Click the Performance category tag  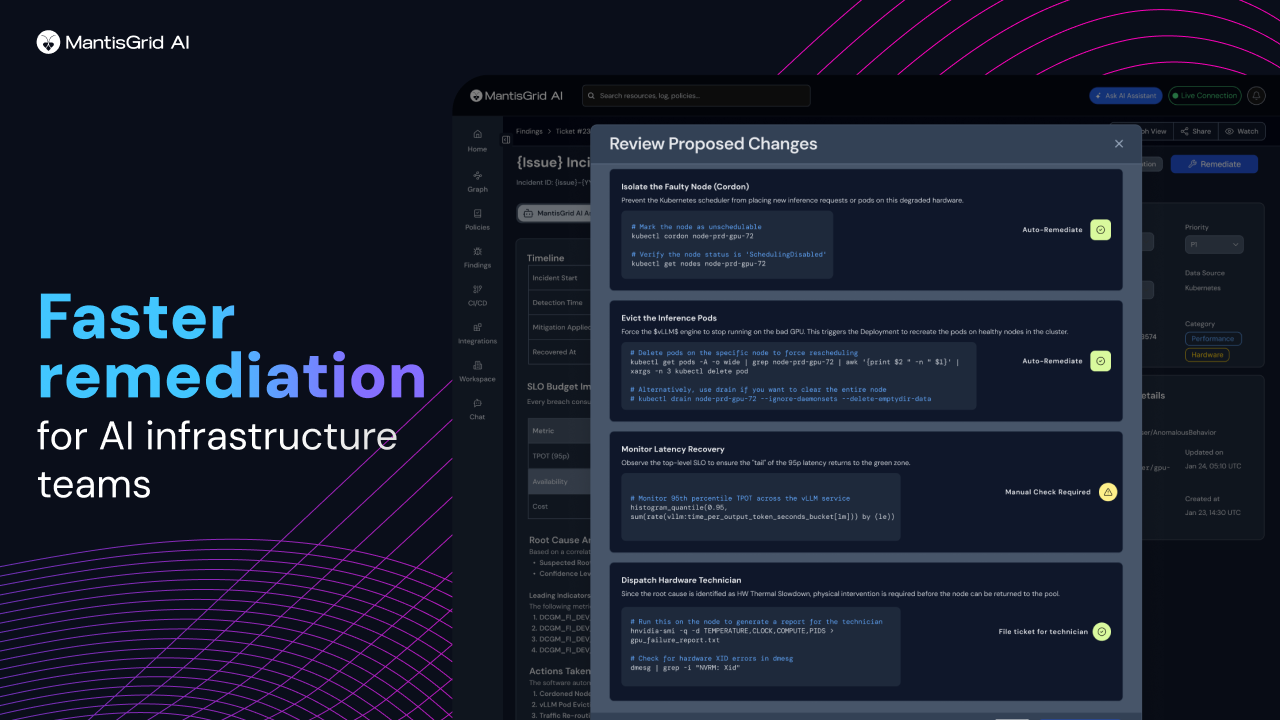point(1214,339)
